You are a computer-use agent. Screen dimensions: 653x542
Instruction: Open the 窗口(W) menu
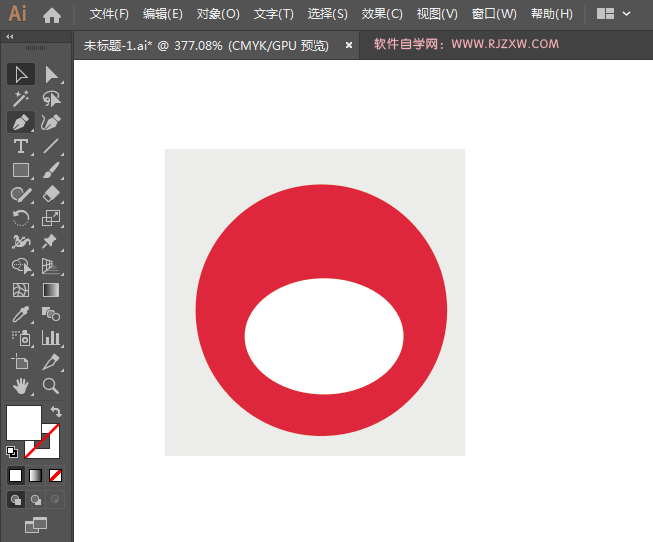[494, 14]
